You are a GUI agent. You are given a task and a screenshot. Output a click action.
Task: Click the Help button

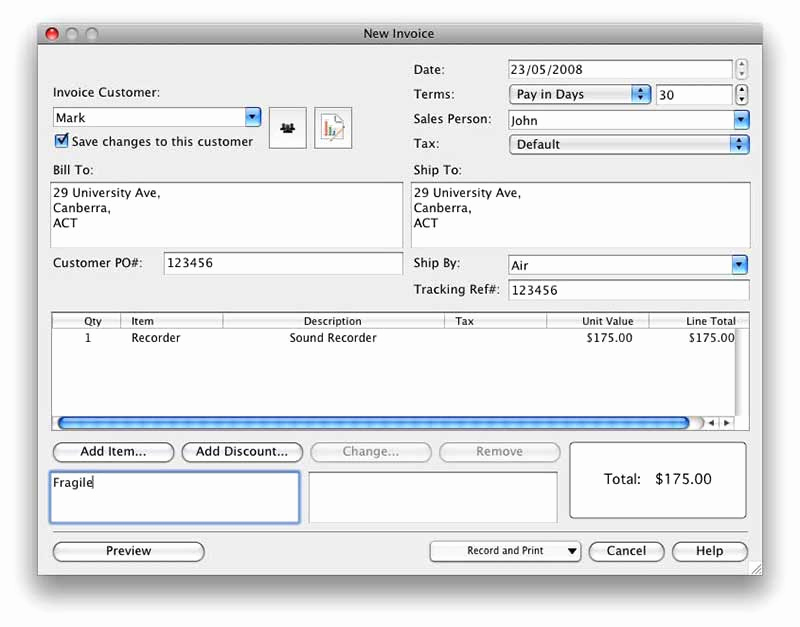pyautogui.click(x=710, y=551)
